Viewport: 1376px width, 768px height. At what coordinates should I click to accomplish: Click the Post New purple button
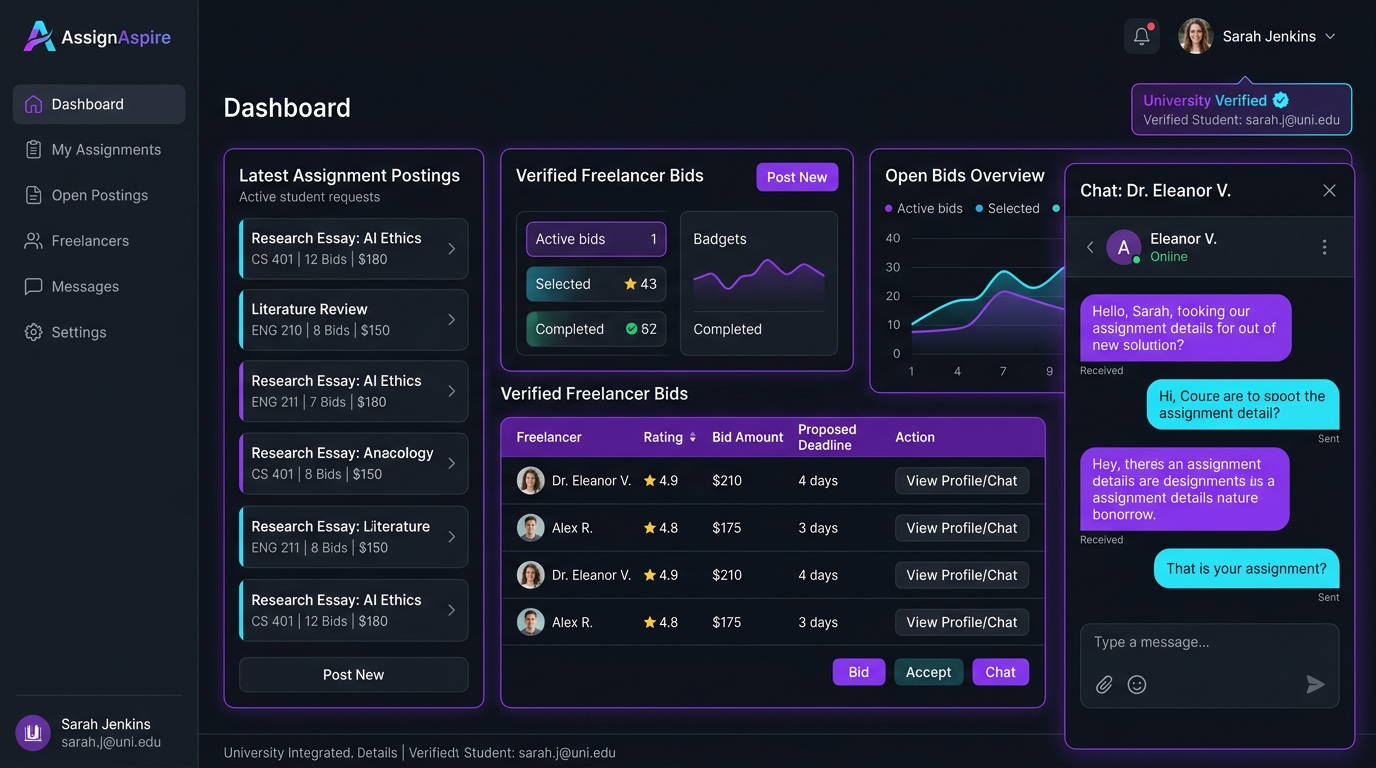pos(797,177)
